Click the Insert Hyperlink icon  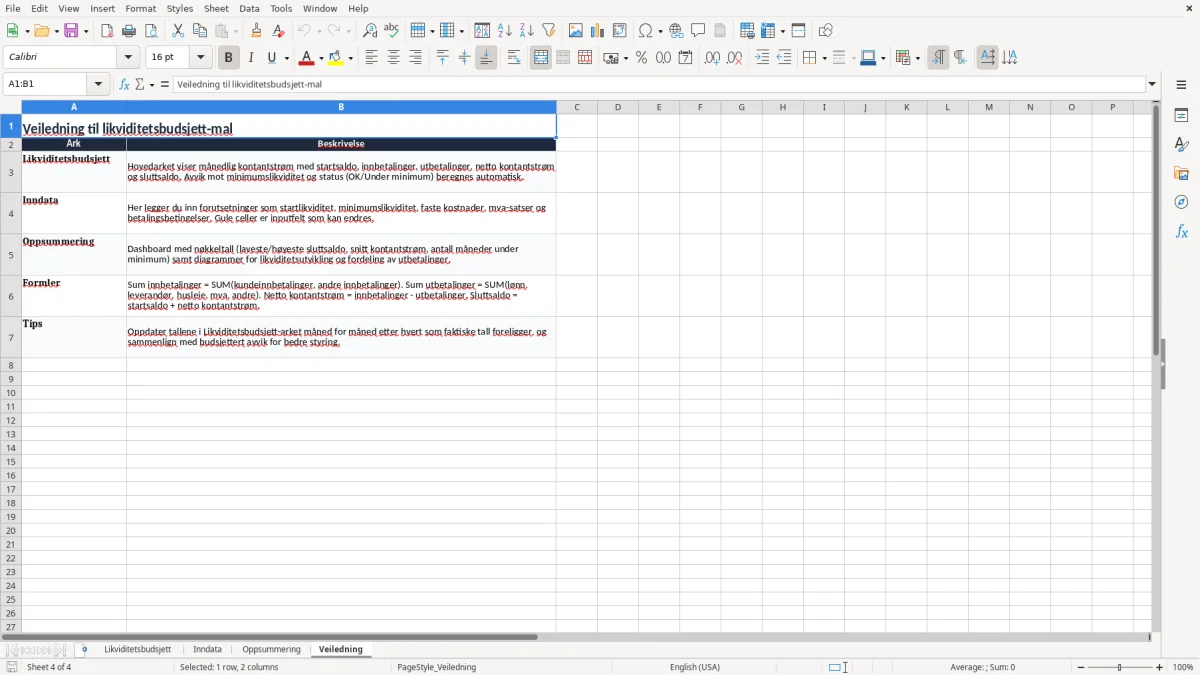pos(676,31)
